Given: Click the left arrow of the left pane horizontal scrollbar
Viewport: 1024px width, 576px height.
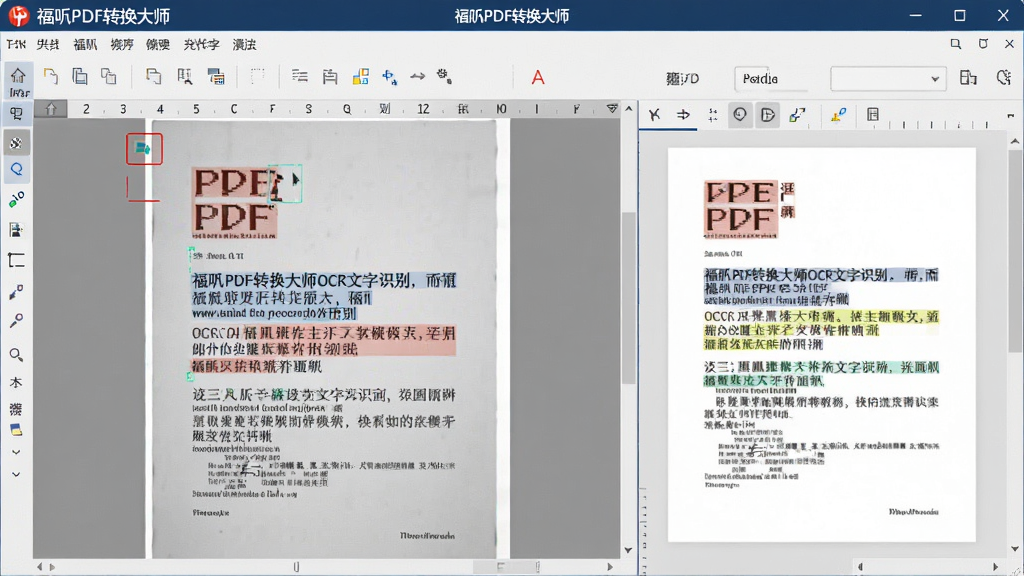Looking at the screenshot, I should click(x=39, y=567).
